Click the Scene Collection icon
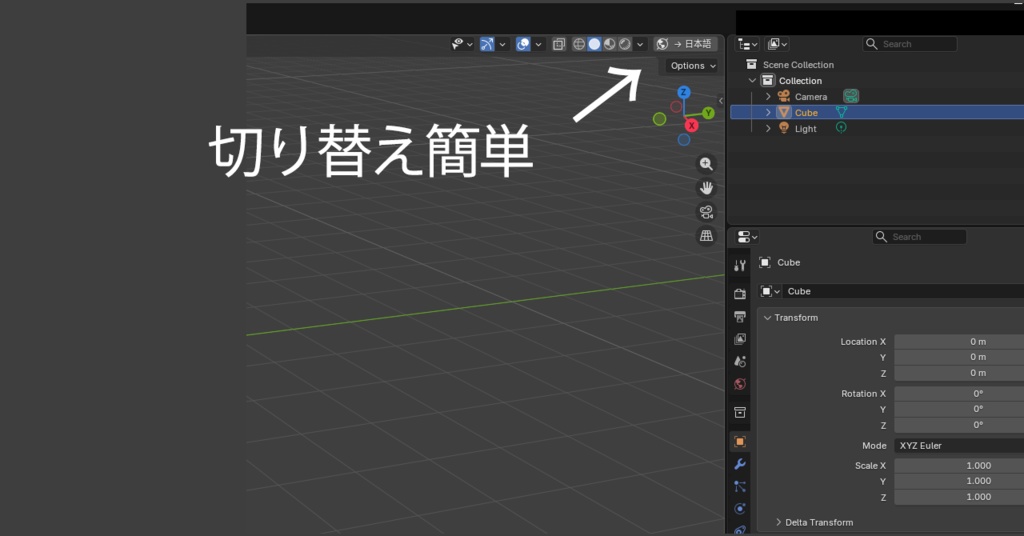Image resolution: width=1024 pixels, height=536 pixels. point(752,65)
